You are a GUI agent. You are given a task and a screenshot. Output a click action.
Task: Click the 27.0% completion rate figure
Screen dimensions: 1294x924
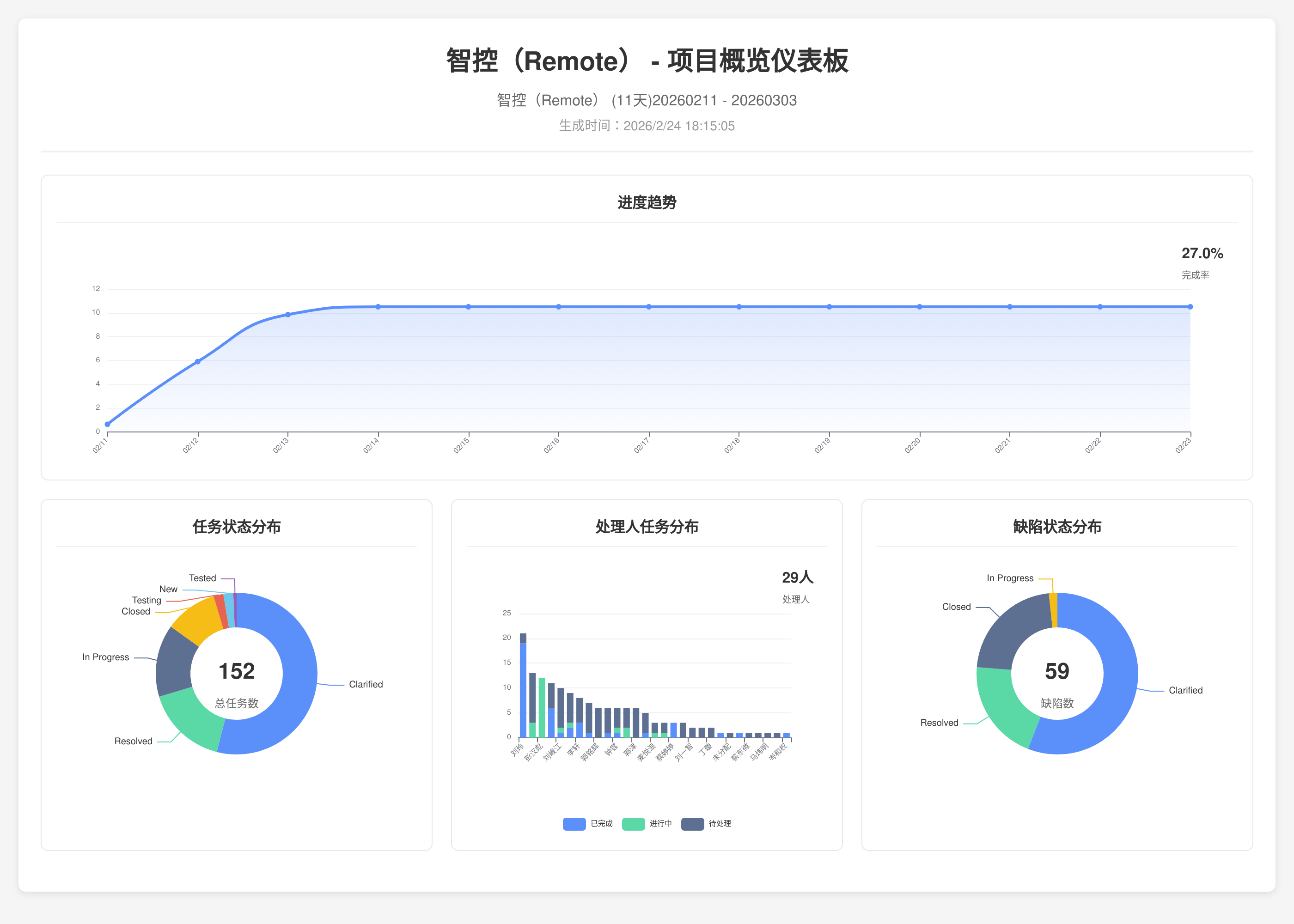(1202, 253)
